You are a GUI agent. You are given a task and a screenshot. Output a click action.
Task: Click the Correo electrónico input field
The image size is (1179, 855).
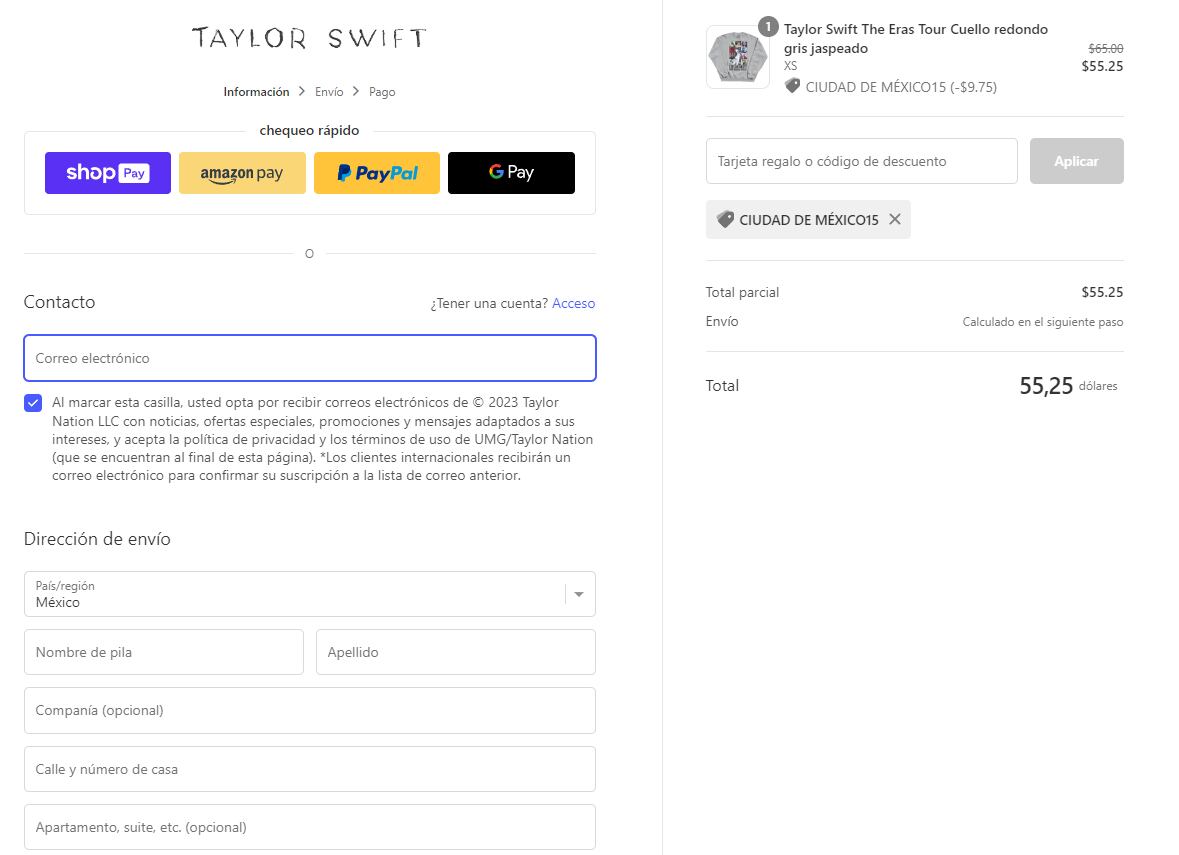coord(309,358)
